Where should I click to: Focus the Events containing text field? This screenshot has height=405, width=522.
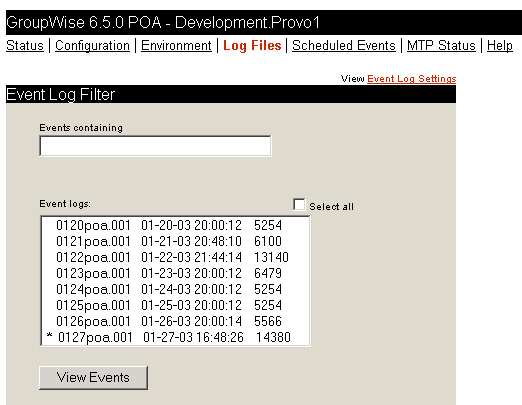pos(155,146)
